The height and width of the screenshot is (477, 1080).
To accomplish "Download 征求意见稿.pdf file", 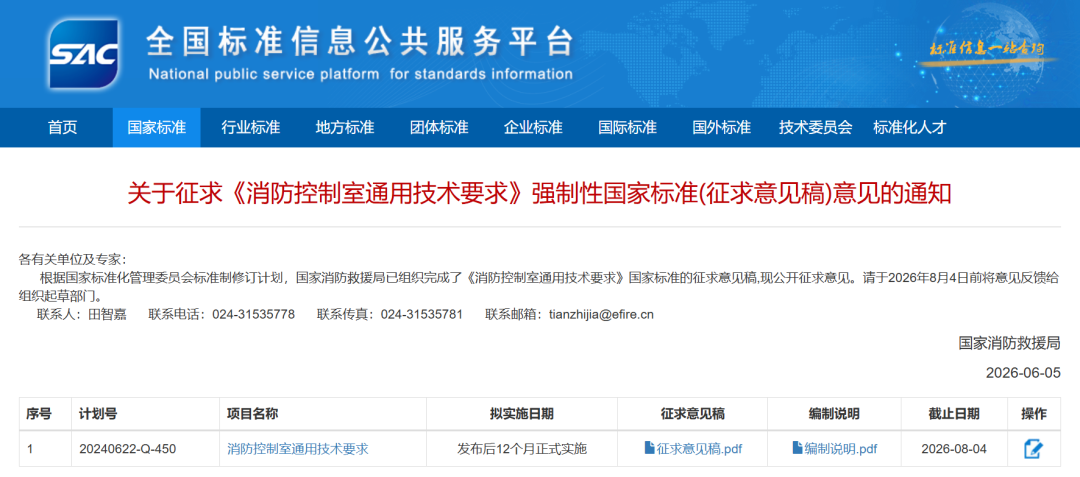I will pyautogui.click(x=699, y=449).
